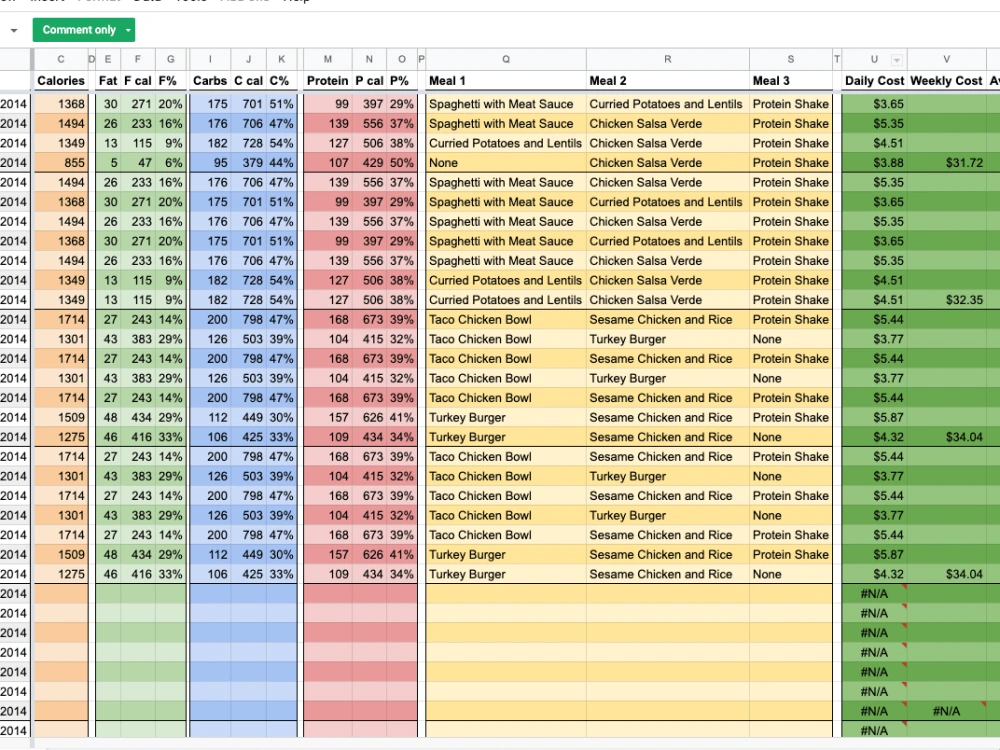Select narrow column D header
Screen dimensions: 1000x750
coord(91,59)
